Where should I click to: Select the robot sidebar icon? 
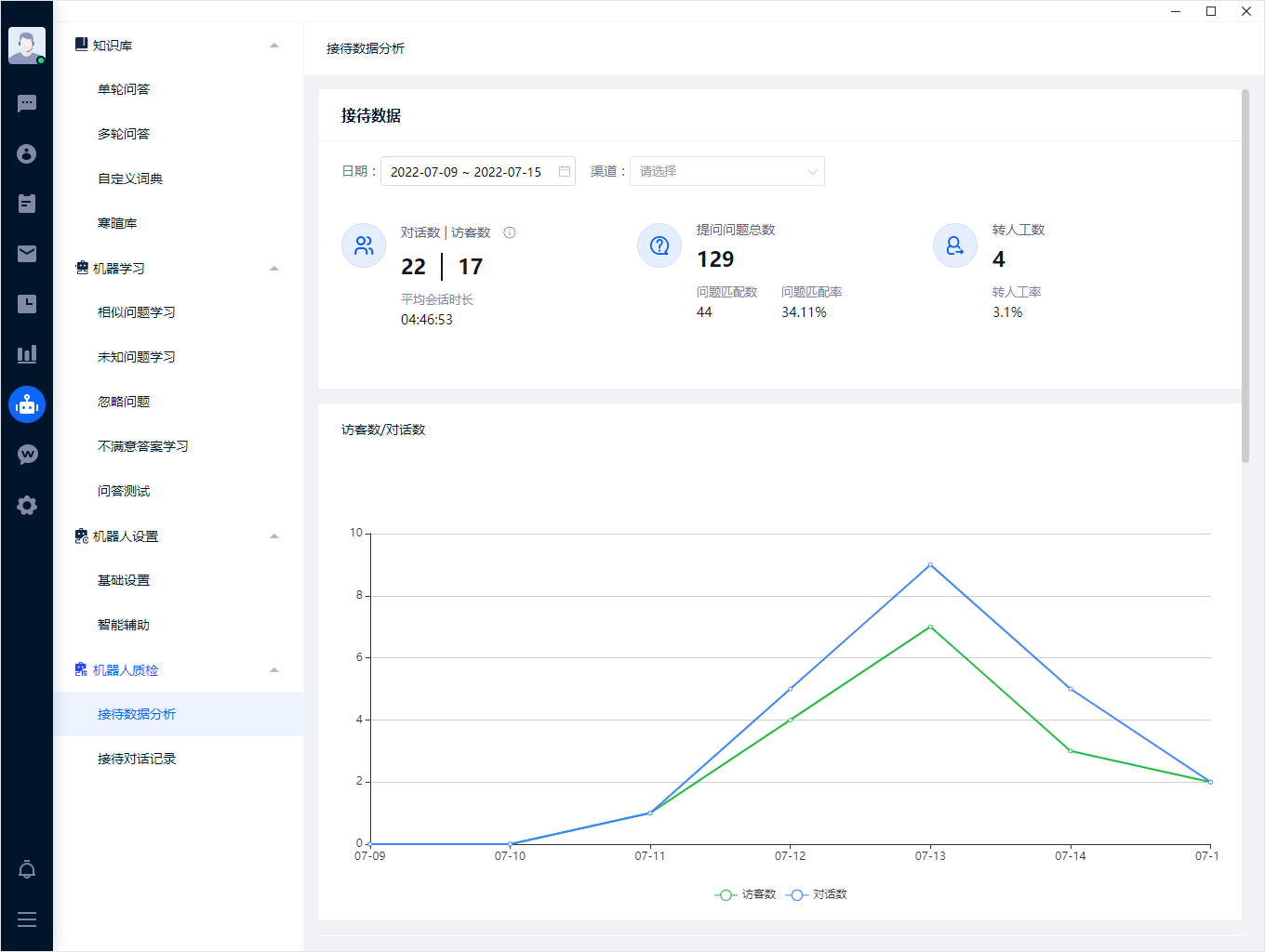tap(27, 404)
